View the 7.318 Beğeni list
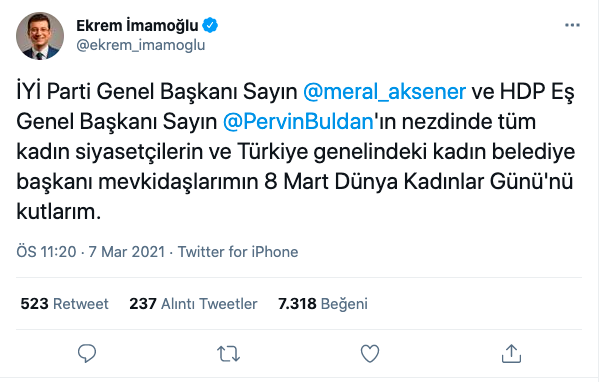 [323, 304]
